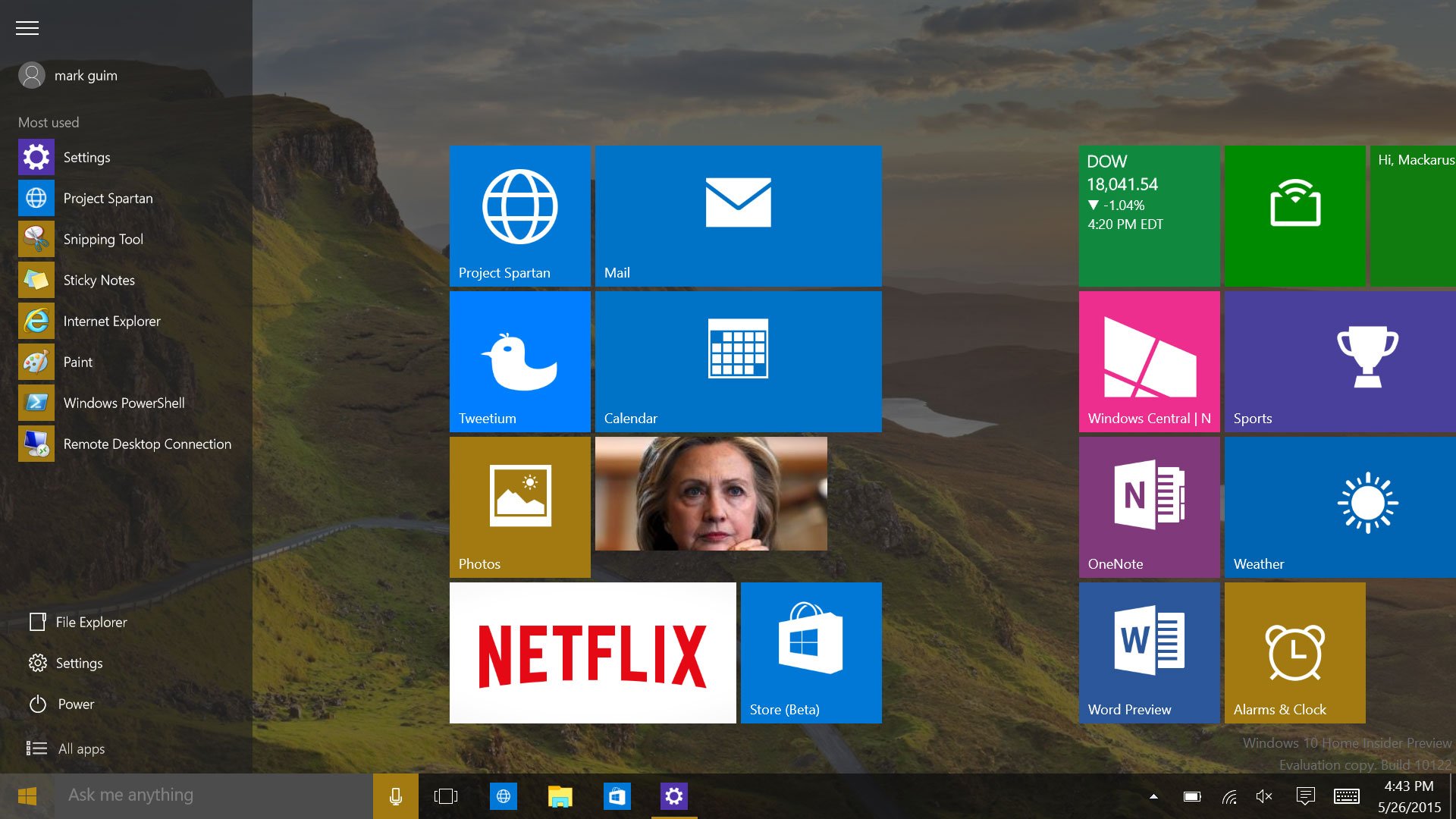The height and width of the screenshot is (819, 1456).
Task: Click the Windows Start button
Action: tap(27, 796)
